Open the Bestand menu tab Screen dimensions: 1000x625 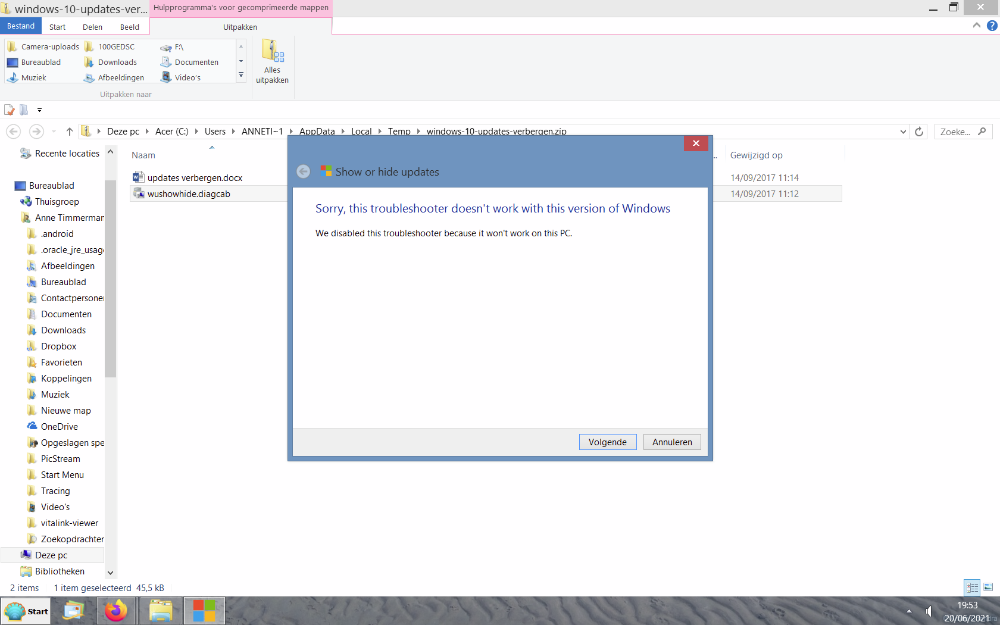coord(20,27)
